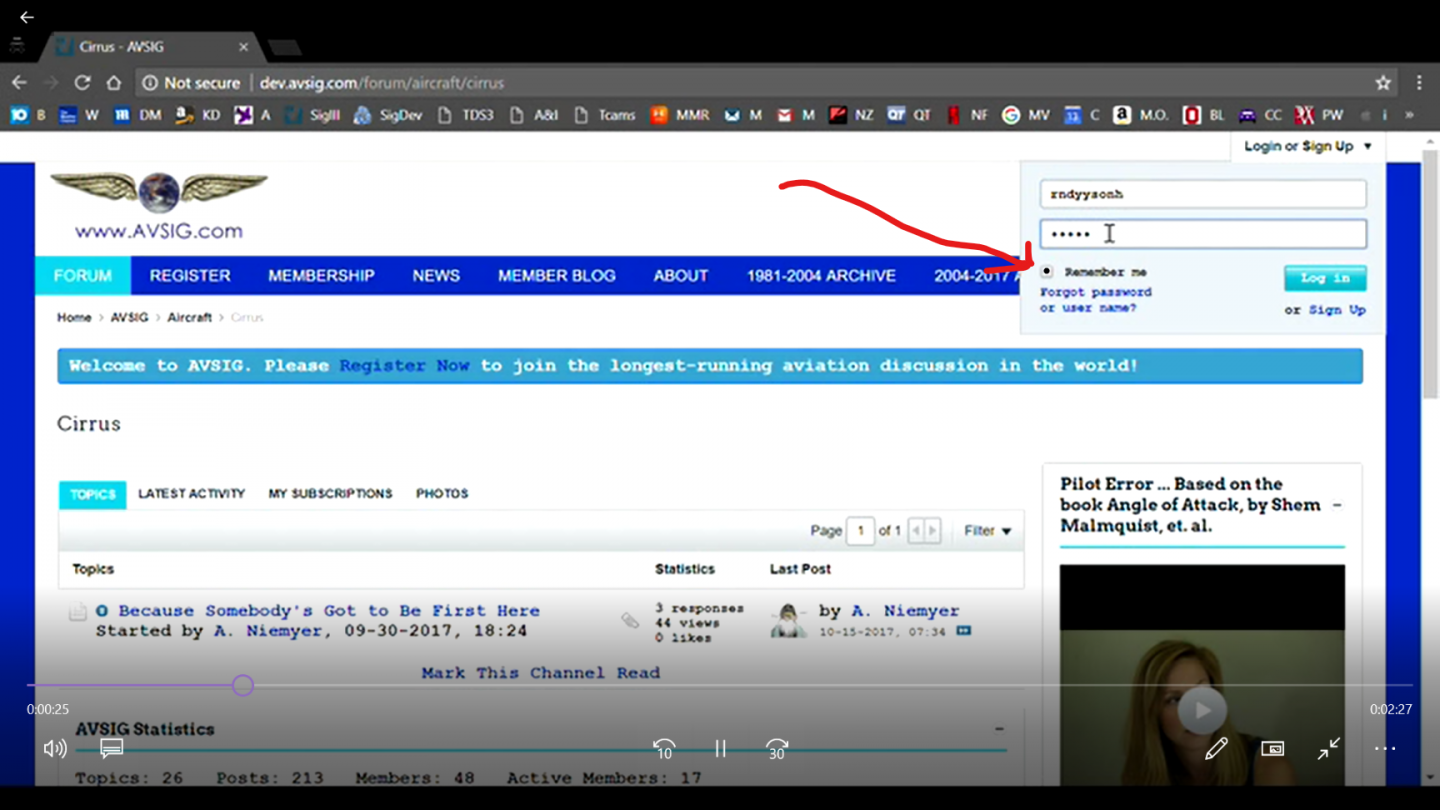Open the PW bookmark
The image size is (1440, 810).
[x=1319, y=115]
